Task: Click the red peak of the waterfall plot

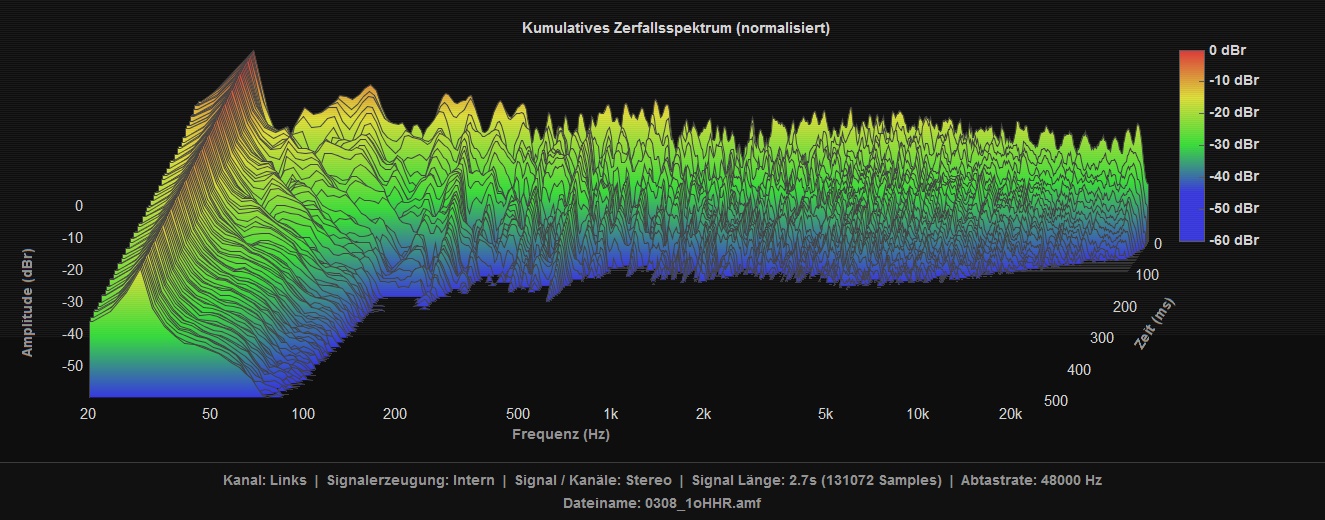Action: pyautogui.click(x=250, y=62)
